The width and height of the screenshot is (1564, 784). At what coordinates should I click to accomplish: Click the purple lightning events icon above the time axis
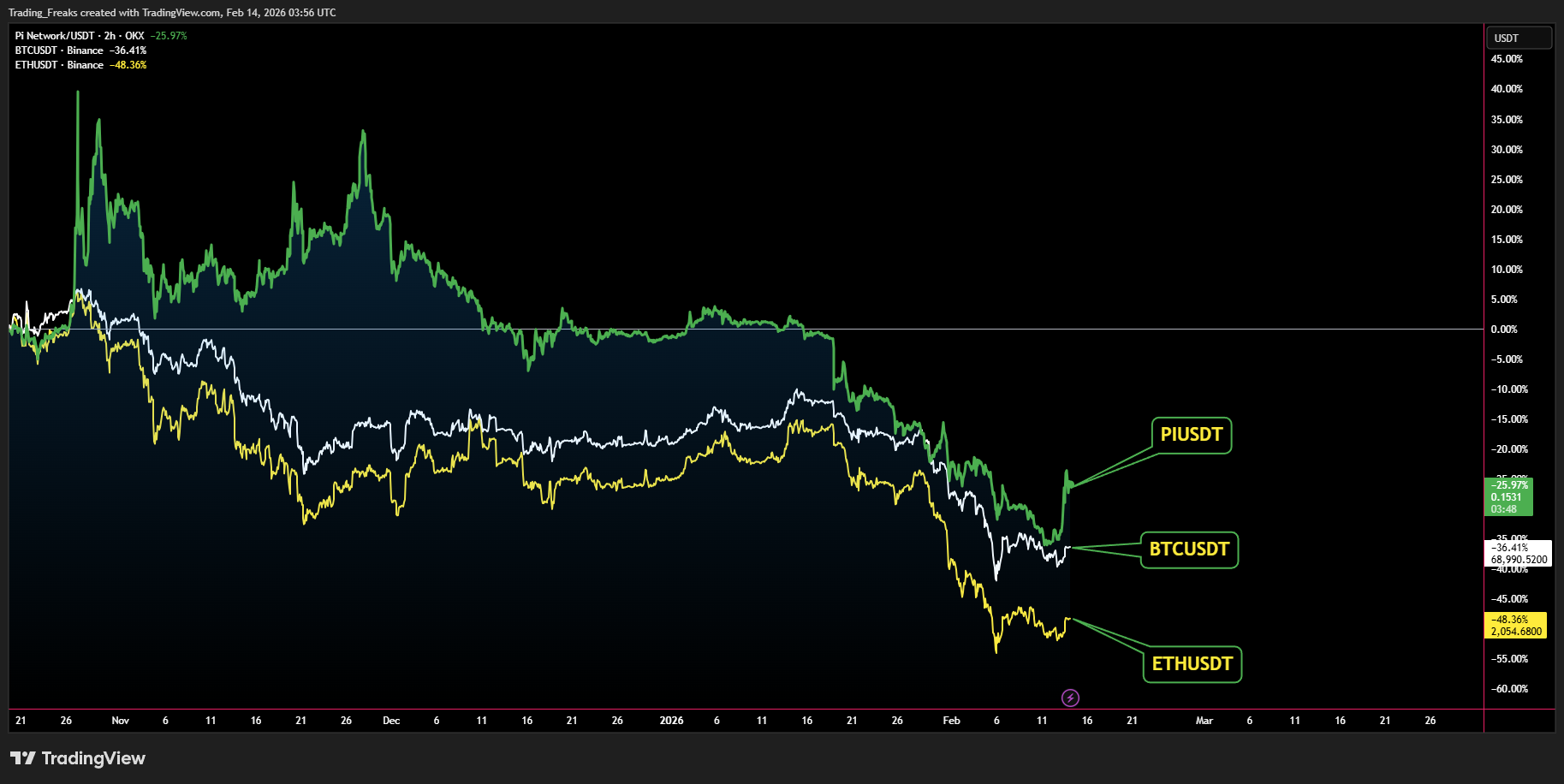coord(1070,698)
